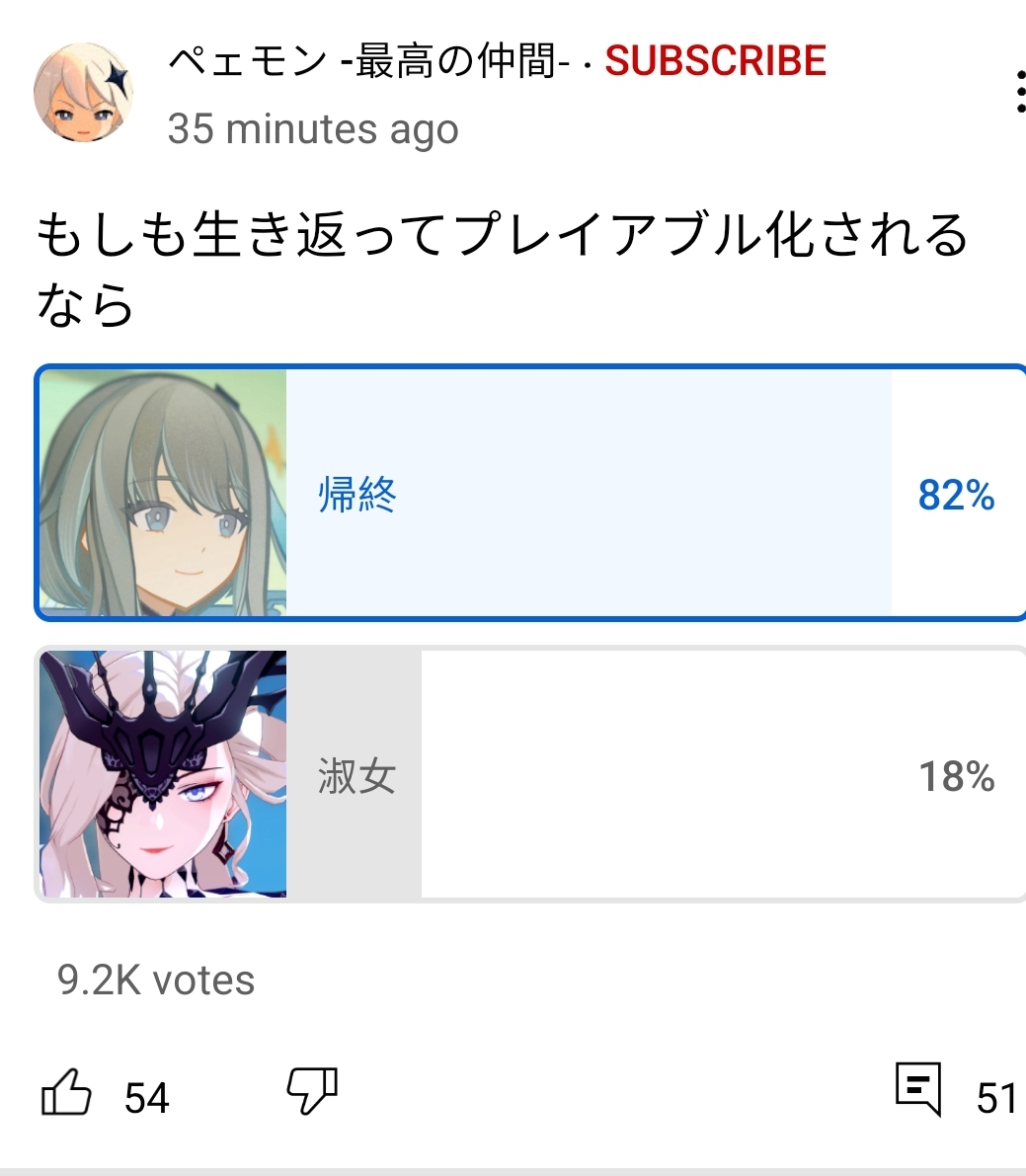
Task: Click the 18% result percentage
Action: point(956,776)
